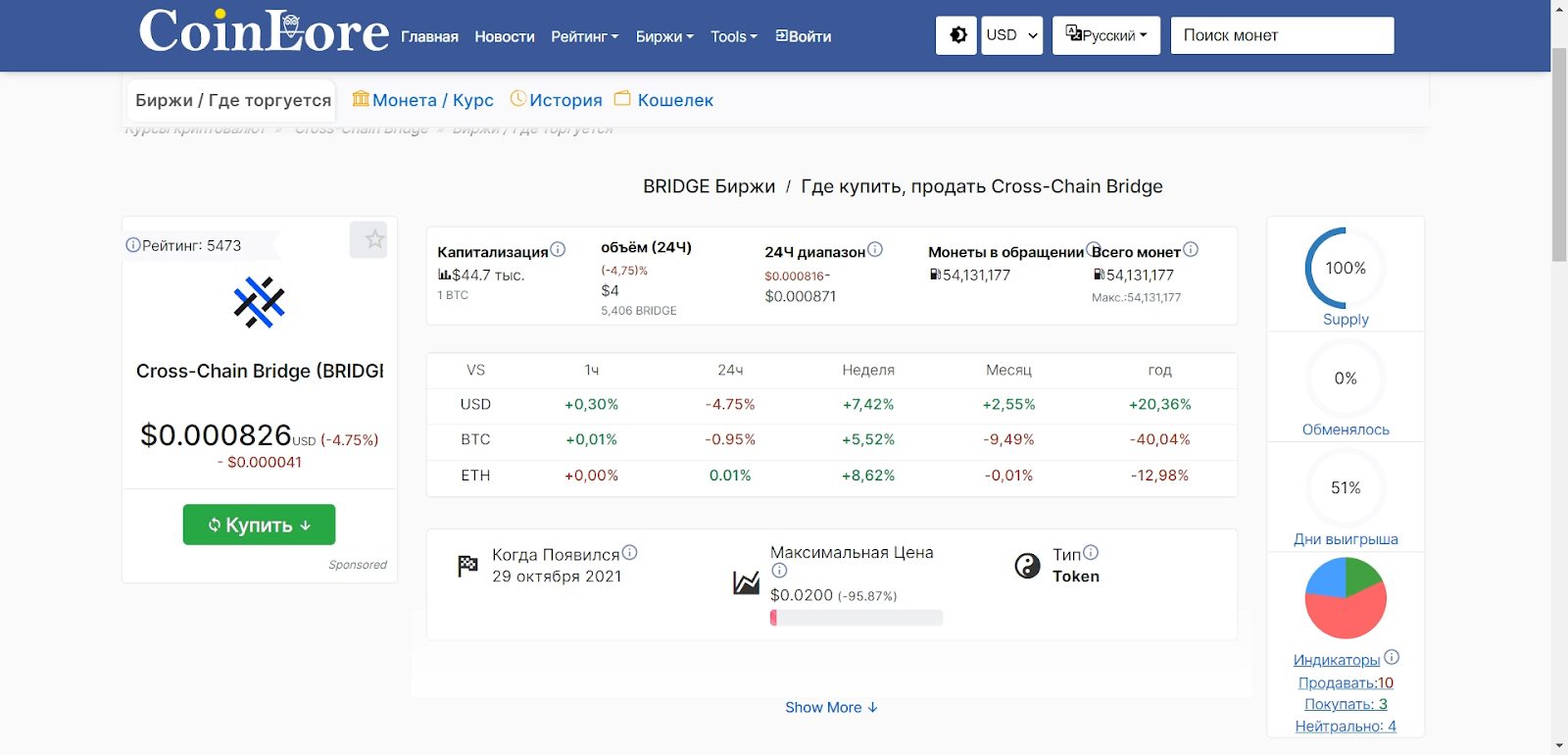1568x755 pixels.
Task: Expand the Биржи navigation menu
Action: point(664,36)
